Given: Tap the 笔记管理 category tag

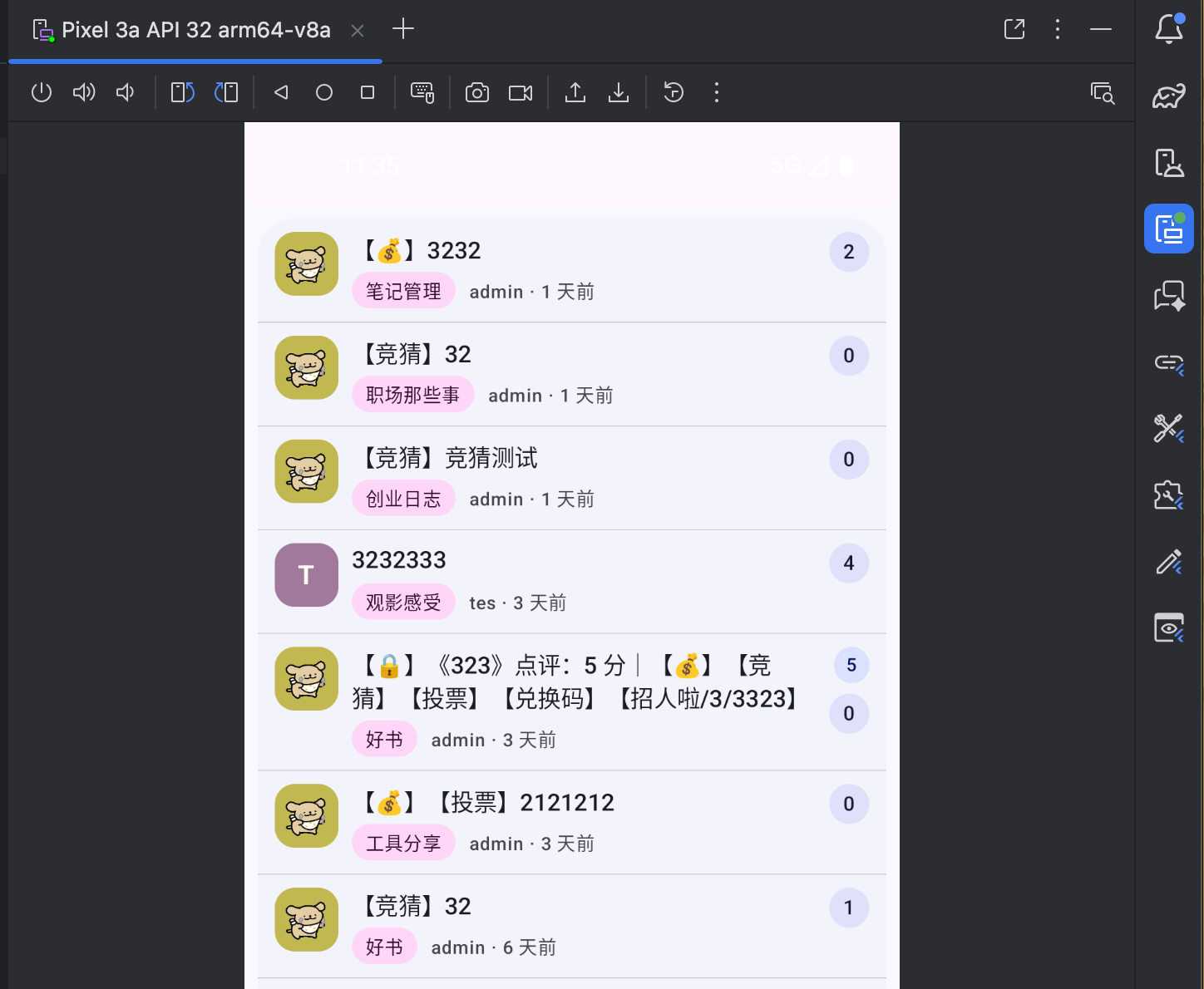Looking at the screenshot, I should pos(403,292).
